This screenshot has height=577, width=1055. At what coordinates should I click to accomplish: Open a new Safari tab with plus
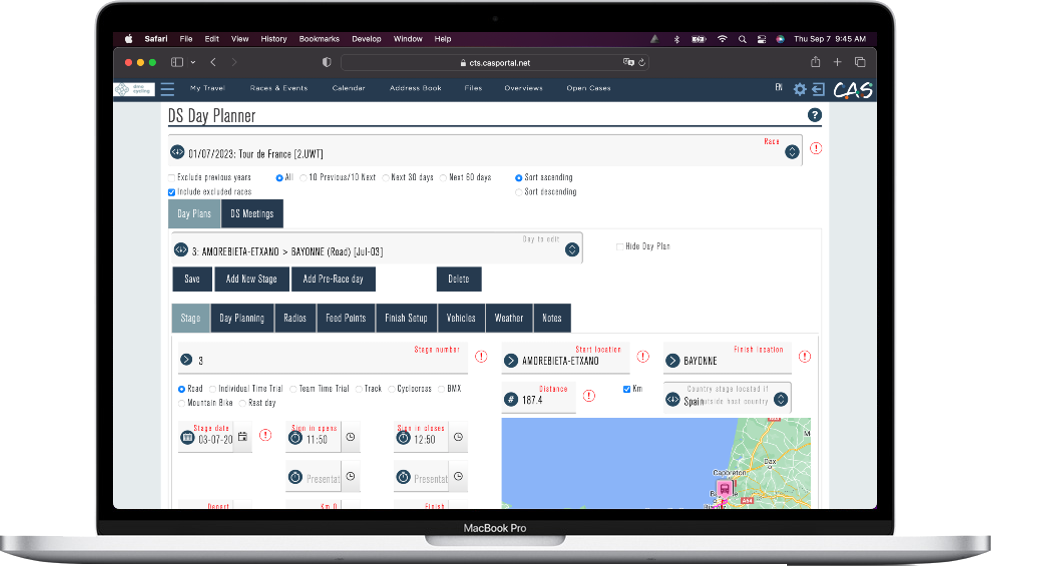click(838, 62)
